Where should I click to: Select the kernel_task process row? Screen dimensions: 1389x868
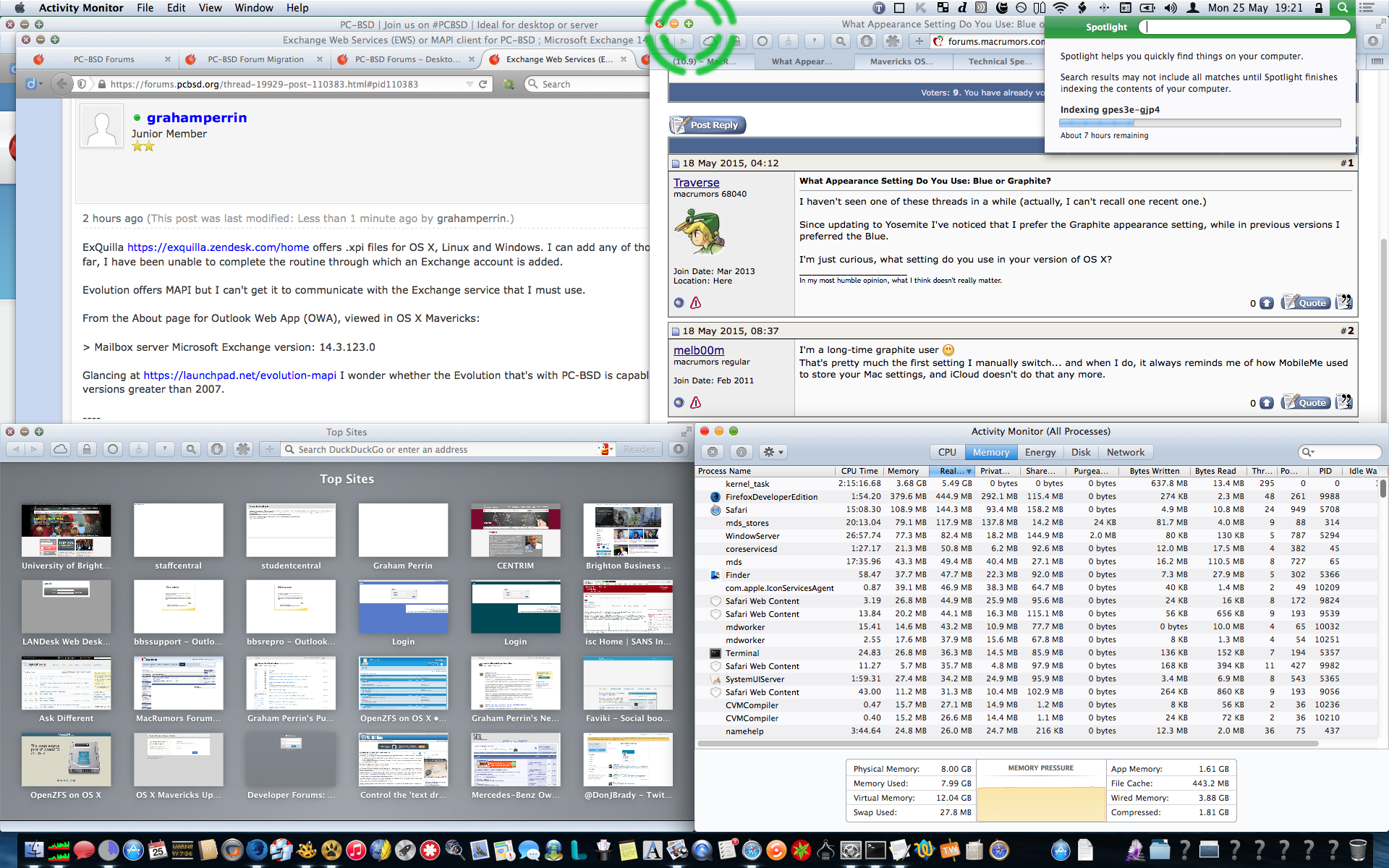coord(1038,483)
